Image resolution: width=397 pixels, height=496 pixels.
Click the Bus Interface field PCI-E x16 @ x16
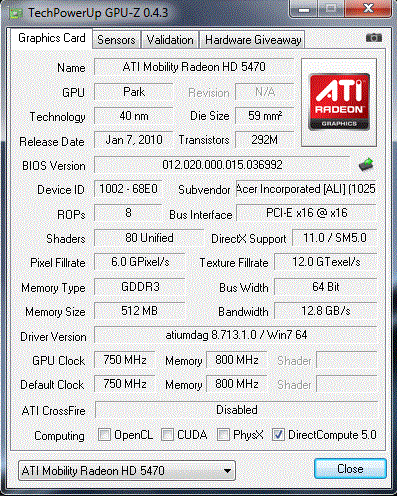(x=307, y=213)
